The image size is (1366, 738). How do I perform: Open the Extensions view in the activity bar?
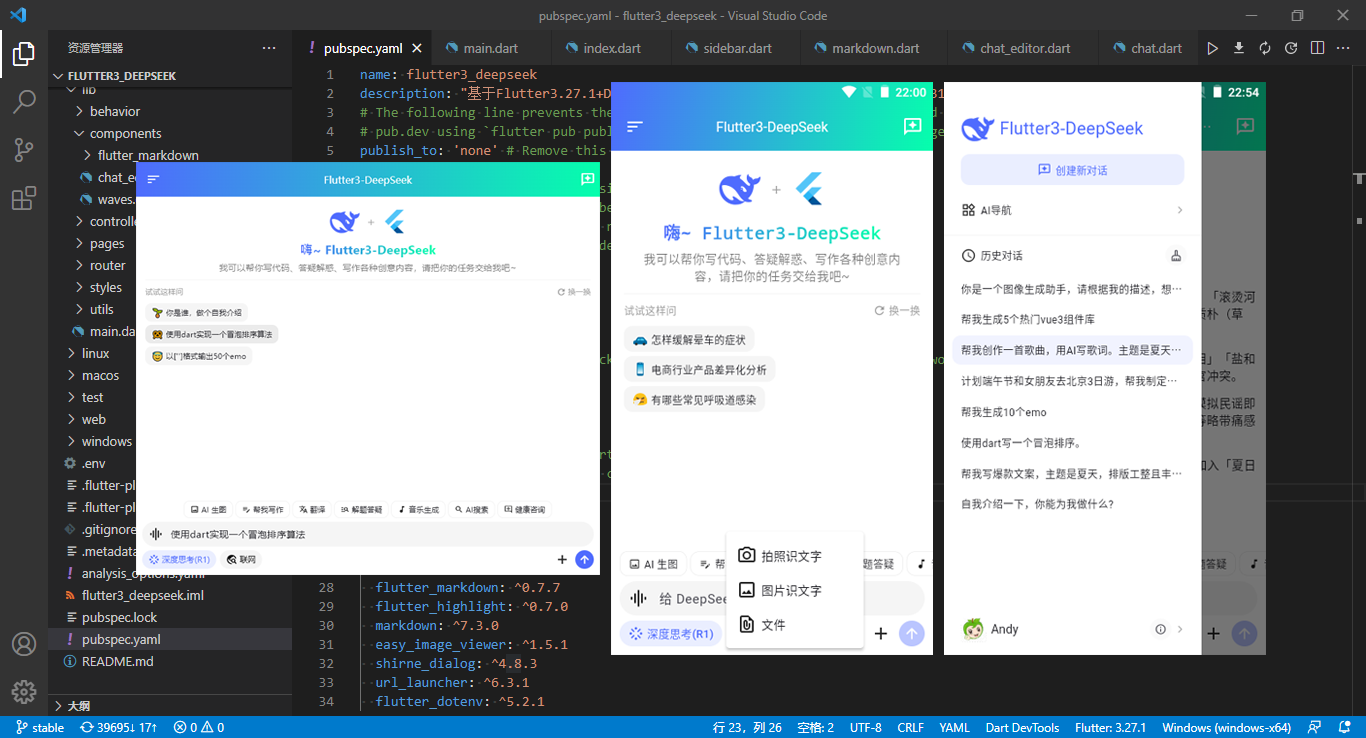pos(24,198)
